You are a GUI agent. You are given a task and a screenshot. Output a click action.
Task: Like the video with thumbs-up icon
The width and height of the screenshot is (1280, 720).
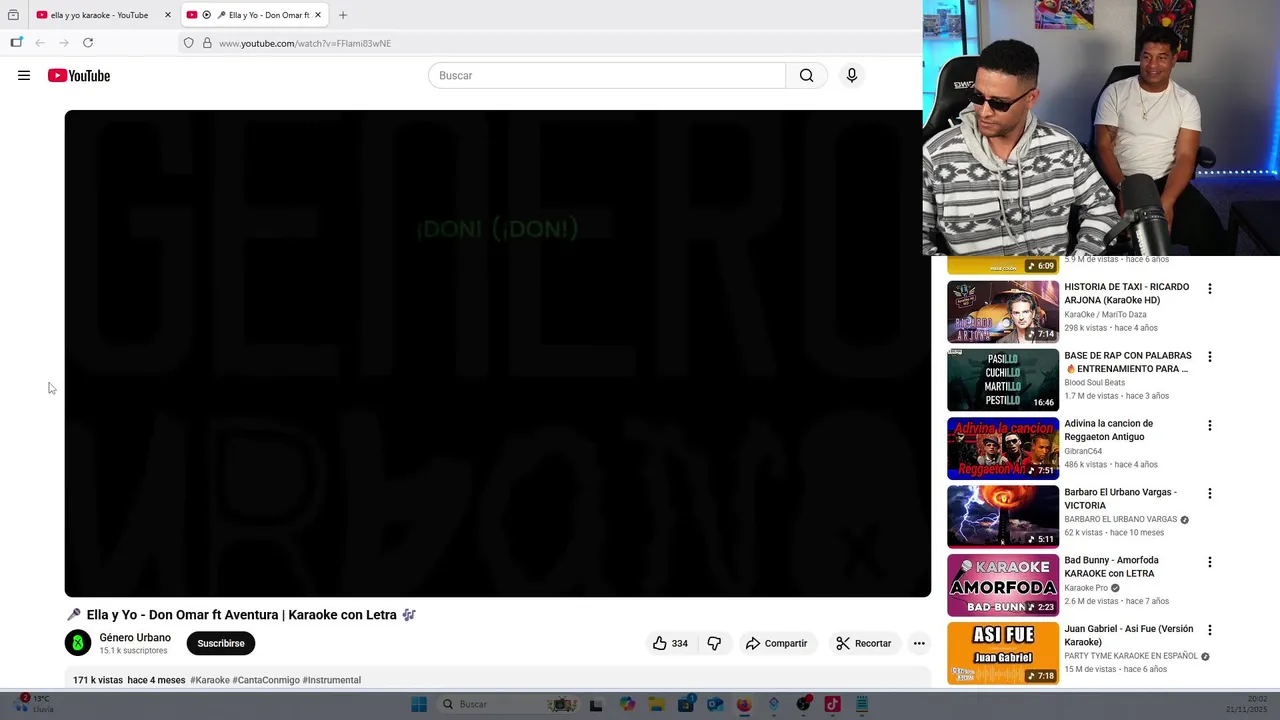coord(670,644)
